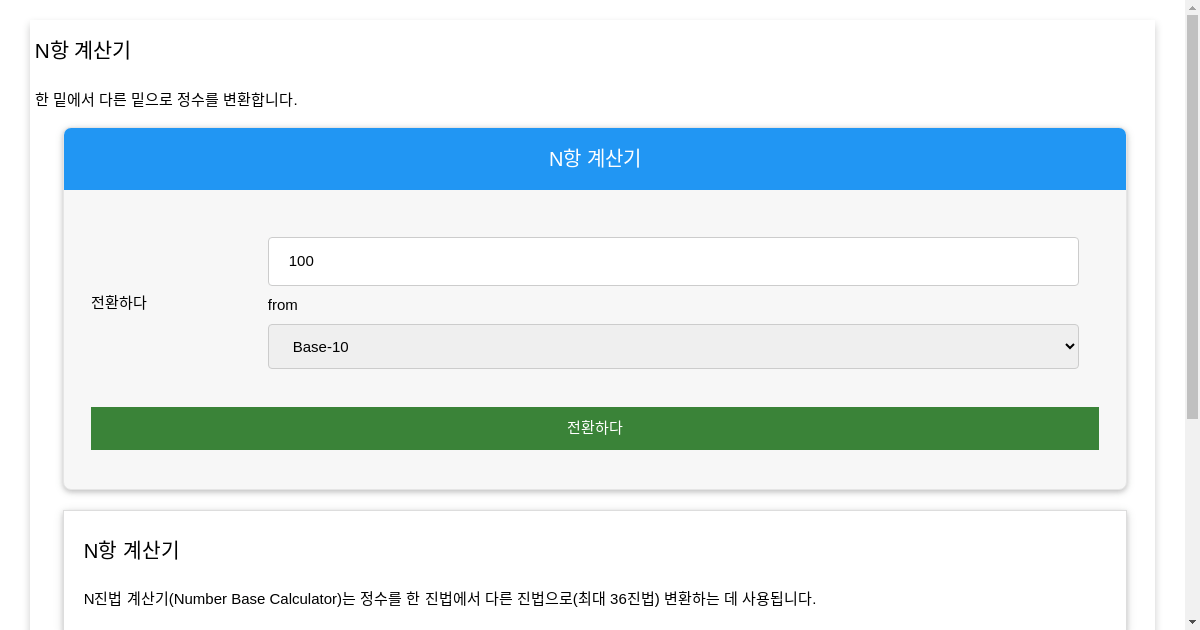Focus the number input containing 100
The image size is (1200, 630).
pyautogui.click(x=672, y=261)
